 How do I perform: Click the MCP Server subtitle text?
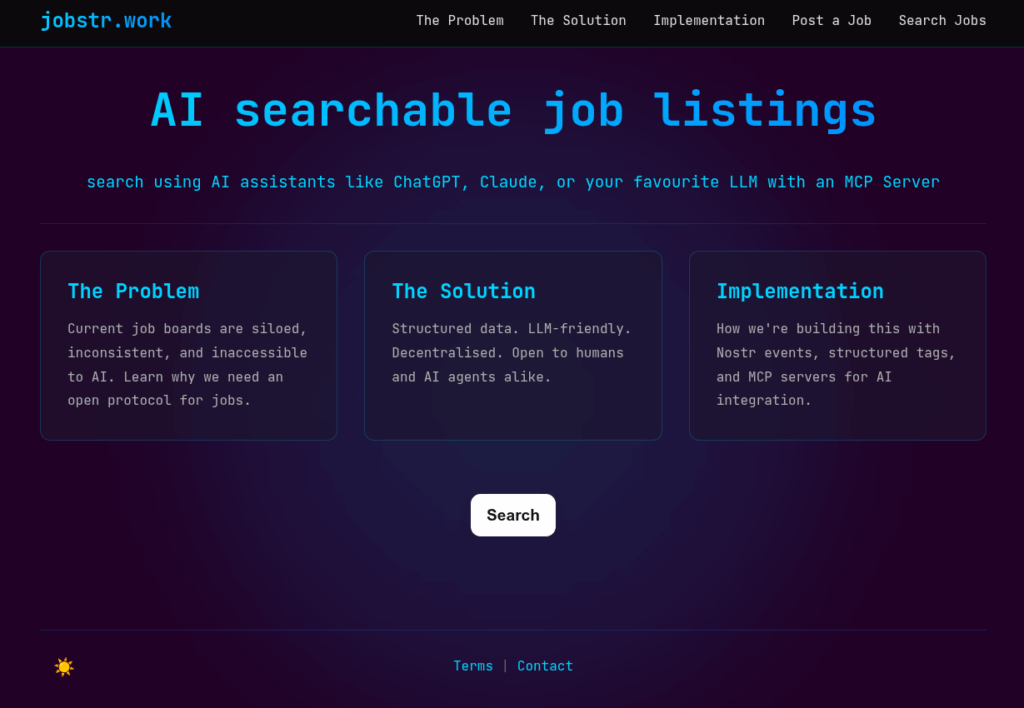tap(512, 181)
